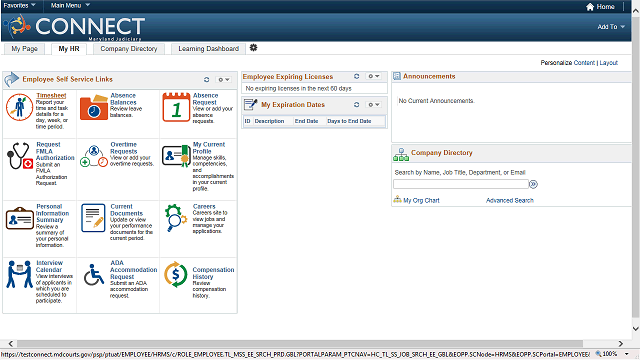The height and width of the screenshot is (360, 640).
Task: Click the company directory search field
Action: point(461,184)
